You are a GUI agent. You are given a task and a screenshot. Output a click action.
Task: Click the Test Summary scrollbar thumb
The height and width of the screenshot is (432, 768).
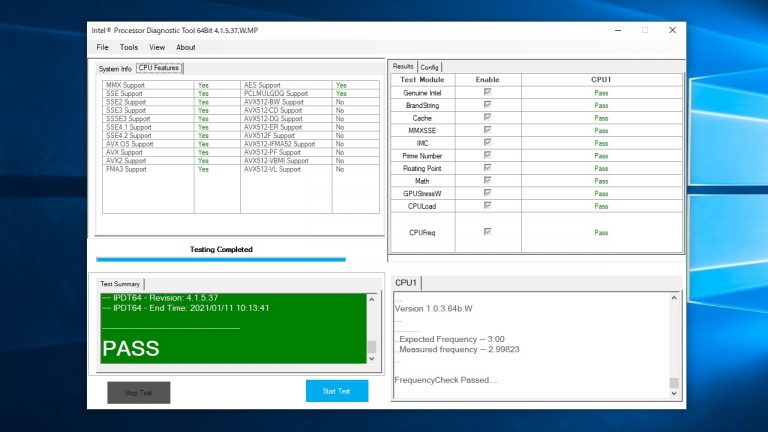pos(372,347)
